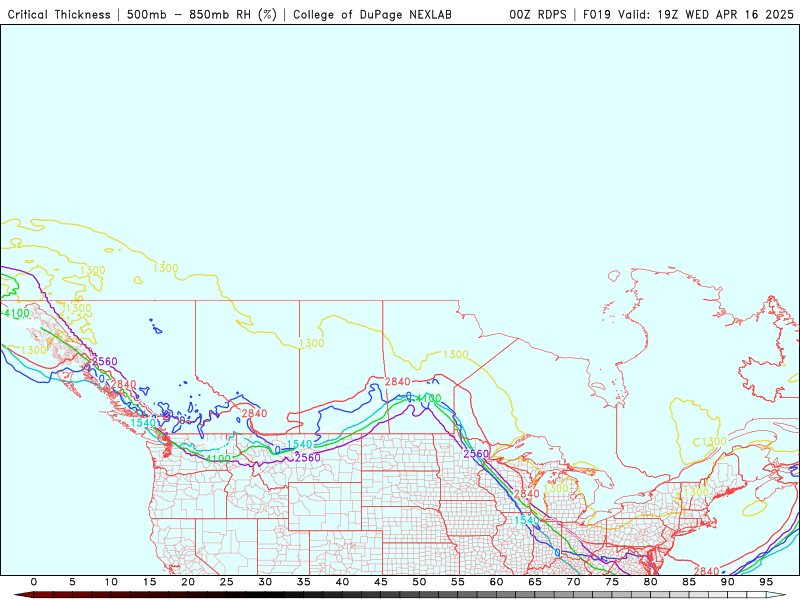800x600 pixels.
Task: Click the purple "2560" label near western Lake Superior
Action: [476, 454]
